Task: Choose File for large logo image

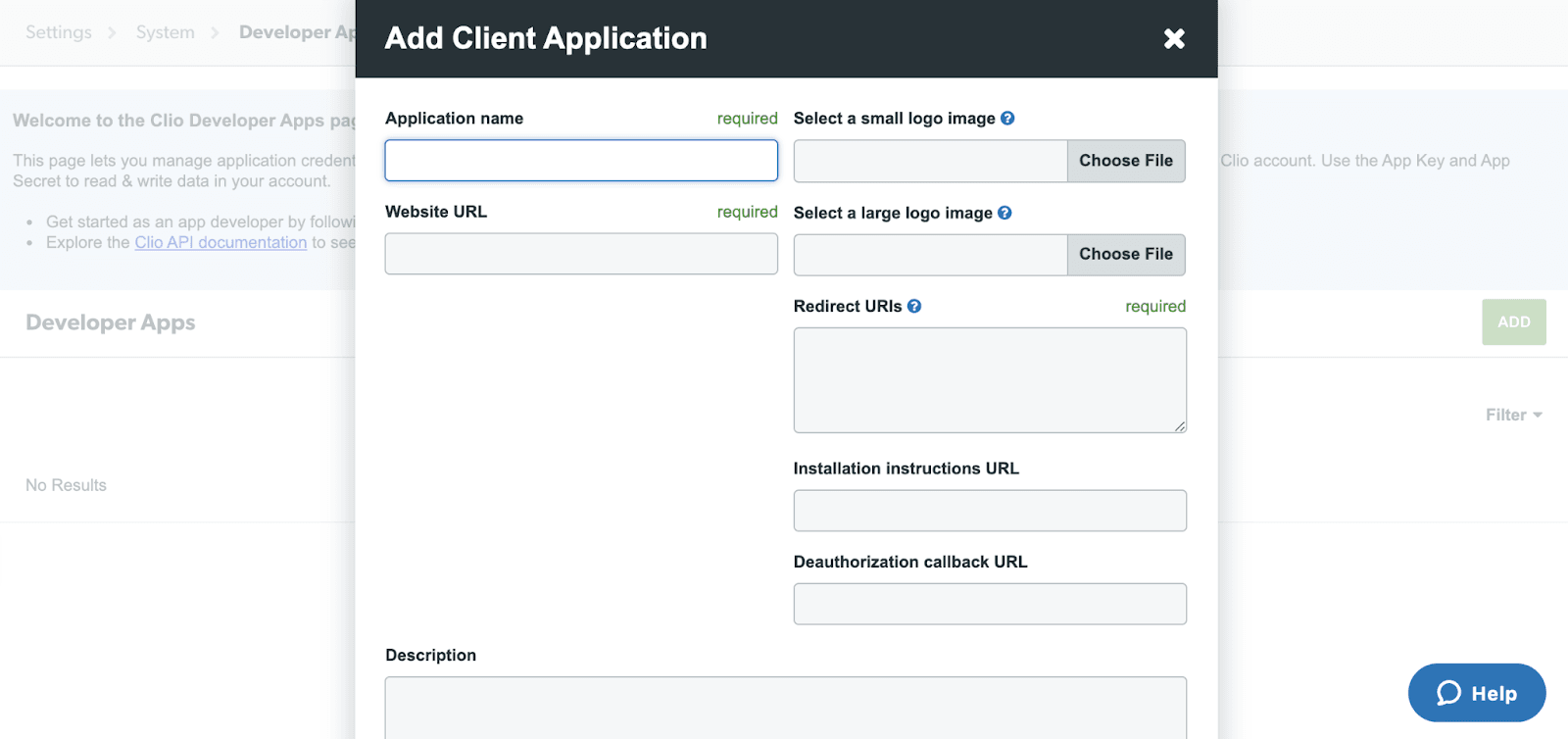Action: pyautogui.click(x=1126, y=254)
